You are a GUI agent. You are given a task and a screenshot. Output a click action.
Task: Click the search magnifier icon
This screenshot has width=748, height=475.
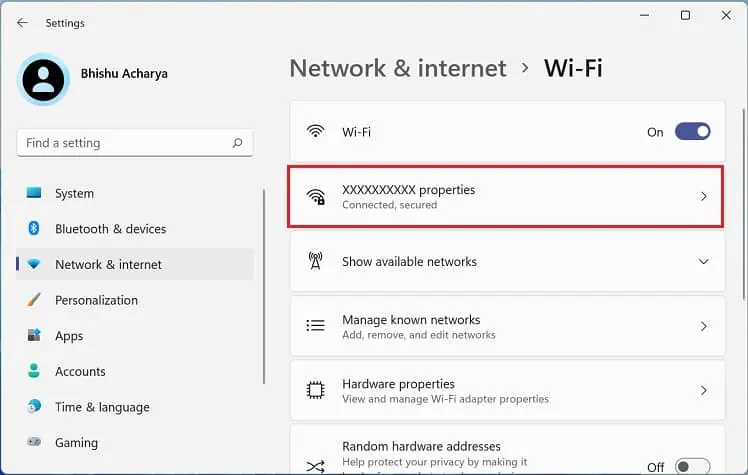[x=237, y=143]
